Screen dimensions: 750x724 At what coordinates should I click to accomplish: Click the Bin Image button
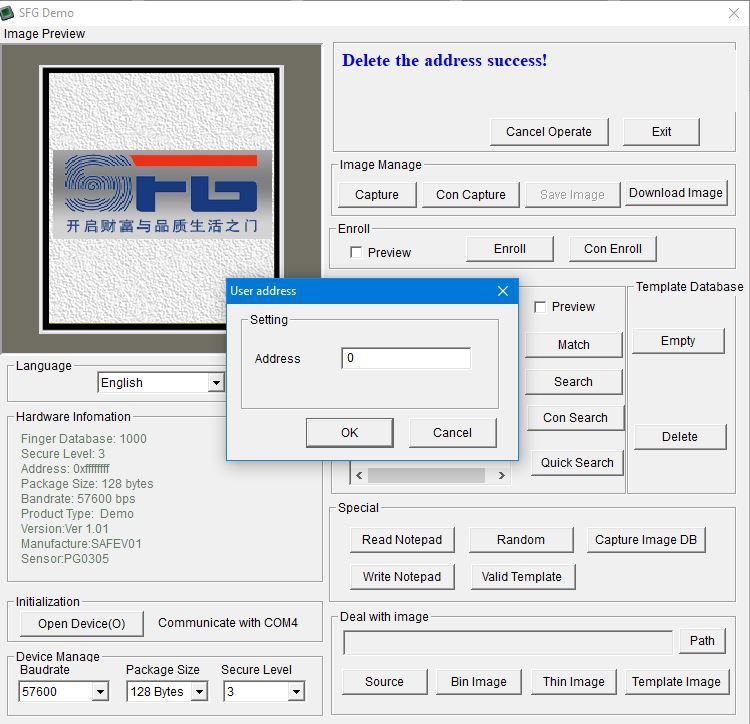479,681
